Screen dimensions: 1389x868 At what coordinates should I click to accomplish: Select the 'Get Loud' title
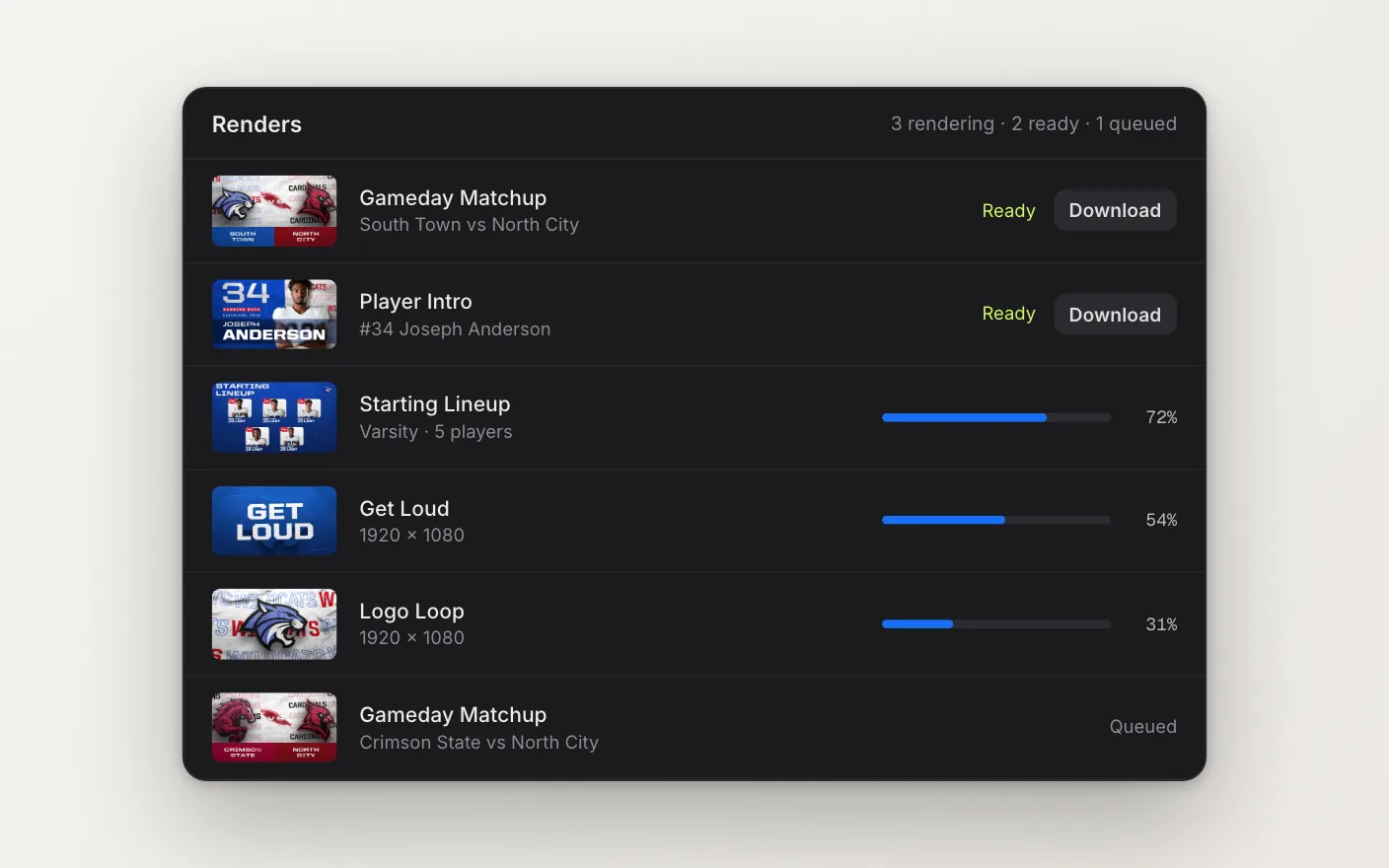coord(404,509)
